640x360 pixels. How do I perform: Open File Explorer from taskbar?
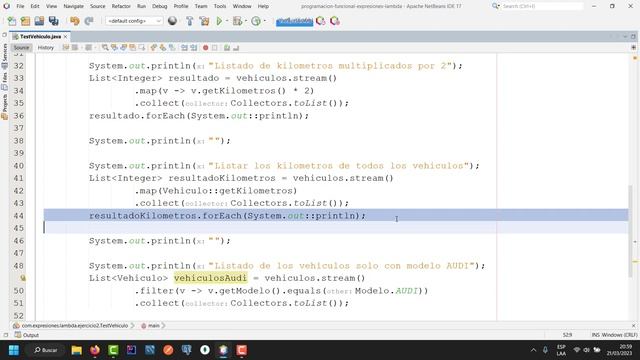click(76, 350)
